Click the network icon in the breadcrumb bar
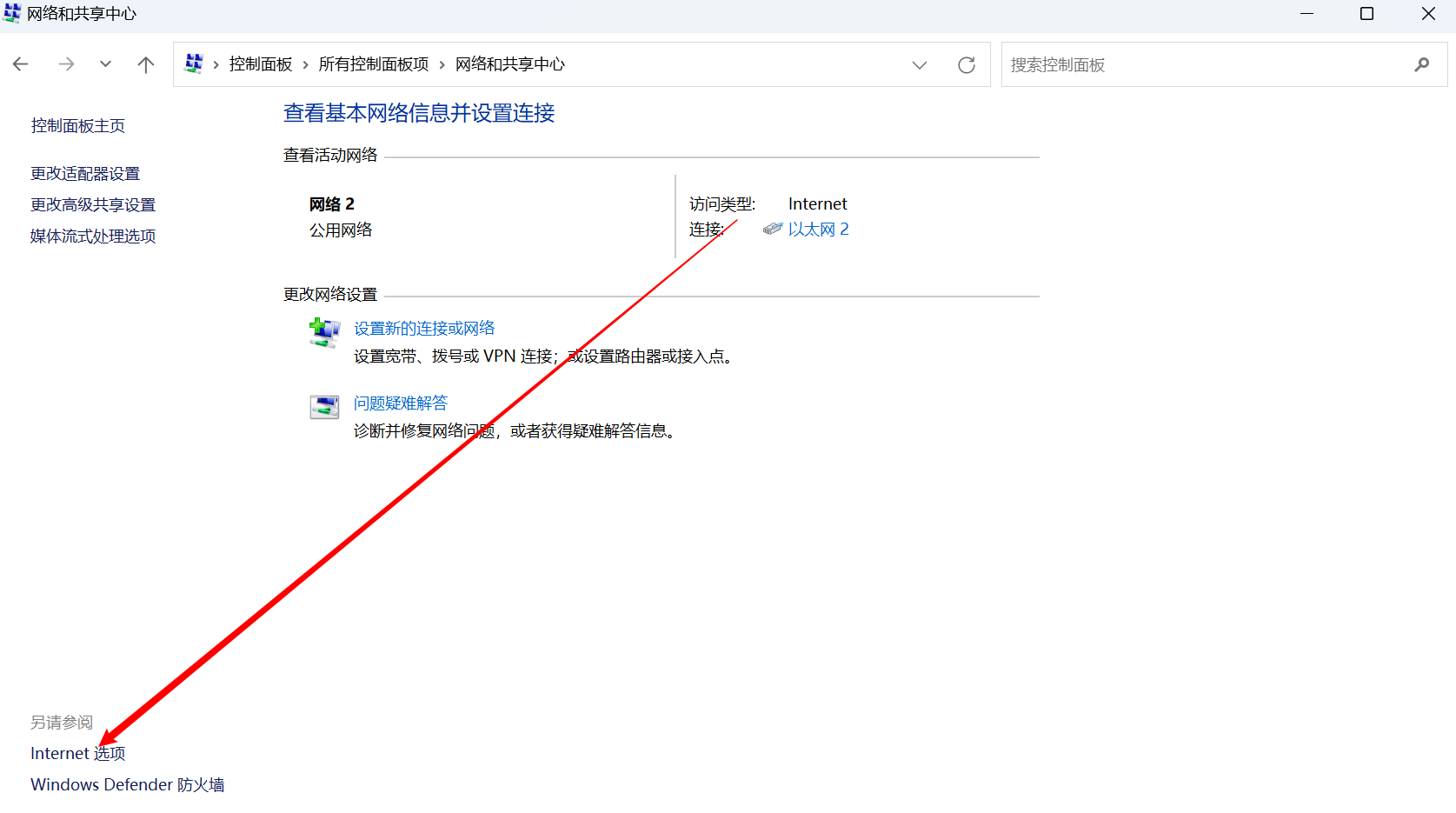 coord(194,63)
